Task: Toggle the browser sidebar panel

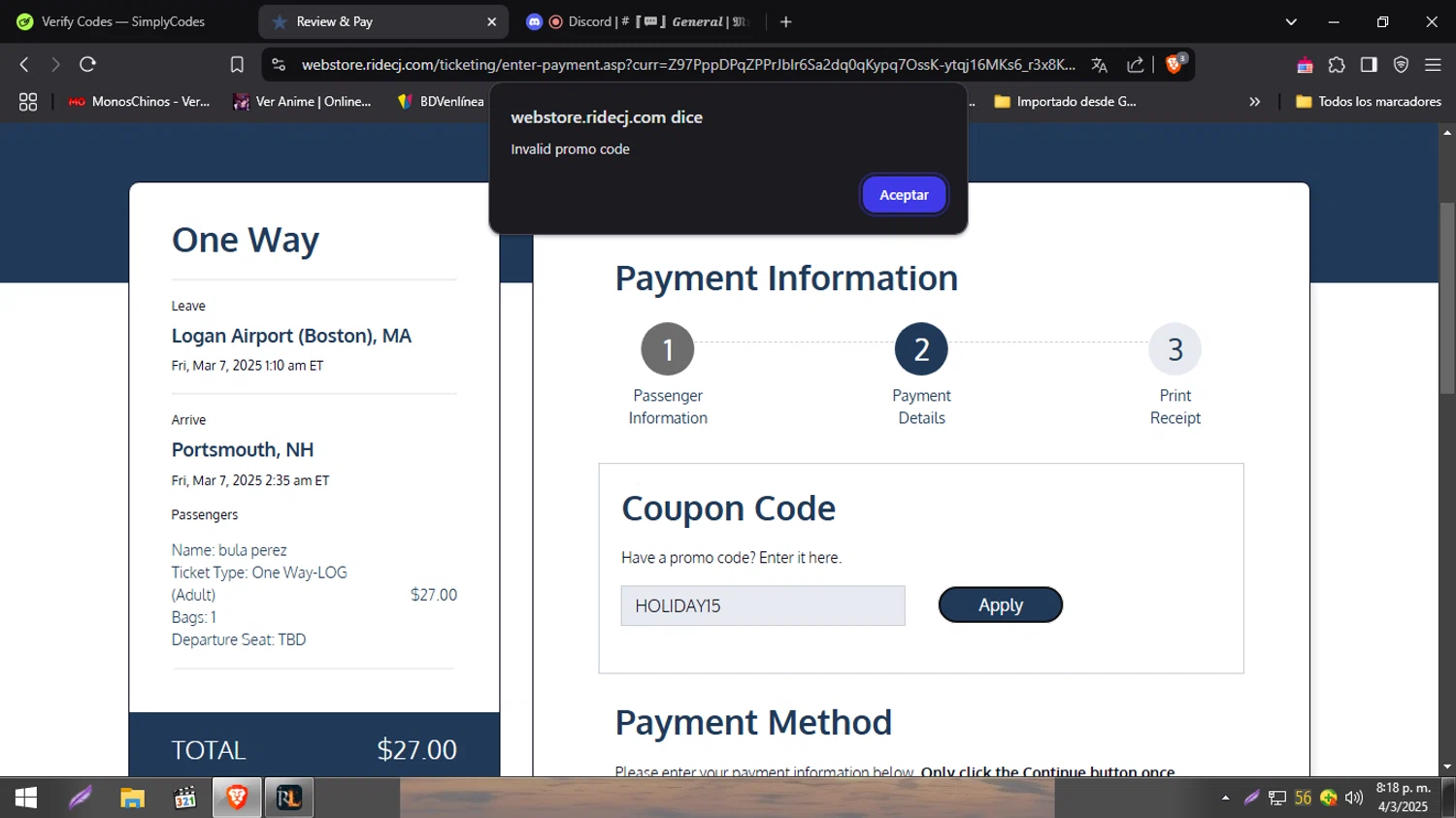Action: [x=1369, y=64]
